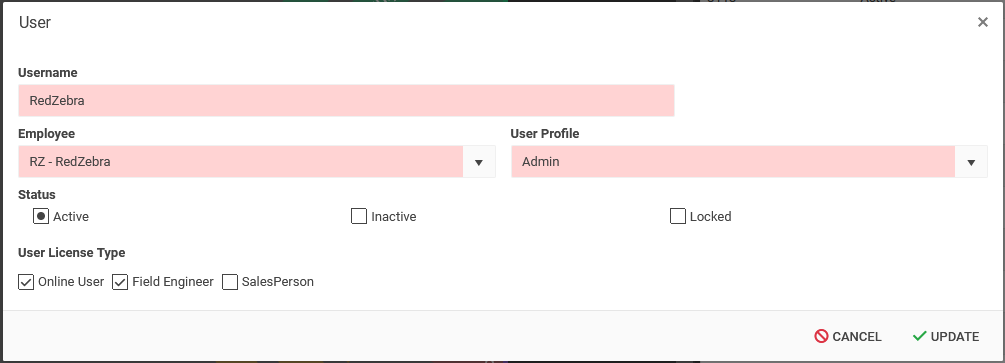Image resolution: width=1005 pixels, height=363 pixels.
Task: Click the Inactive label text
Action: (x=394, y=217)
